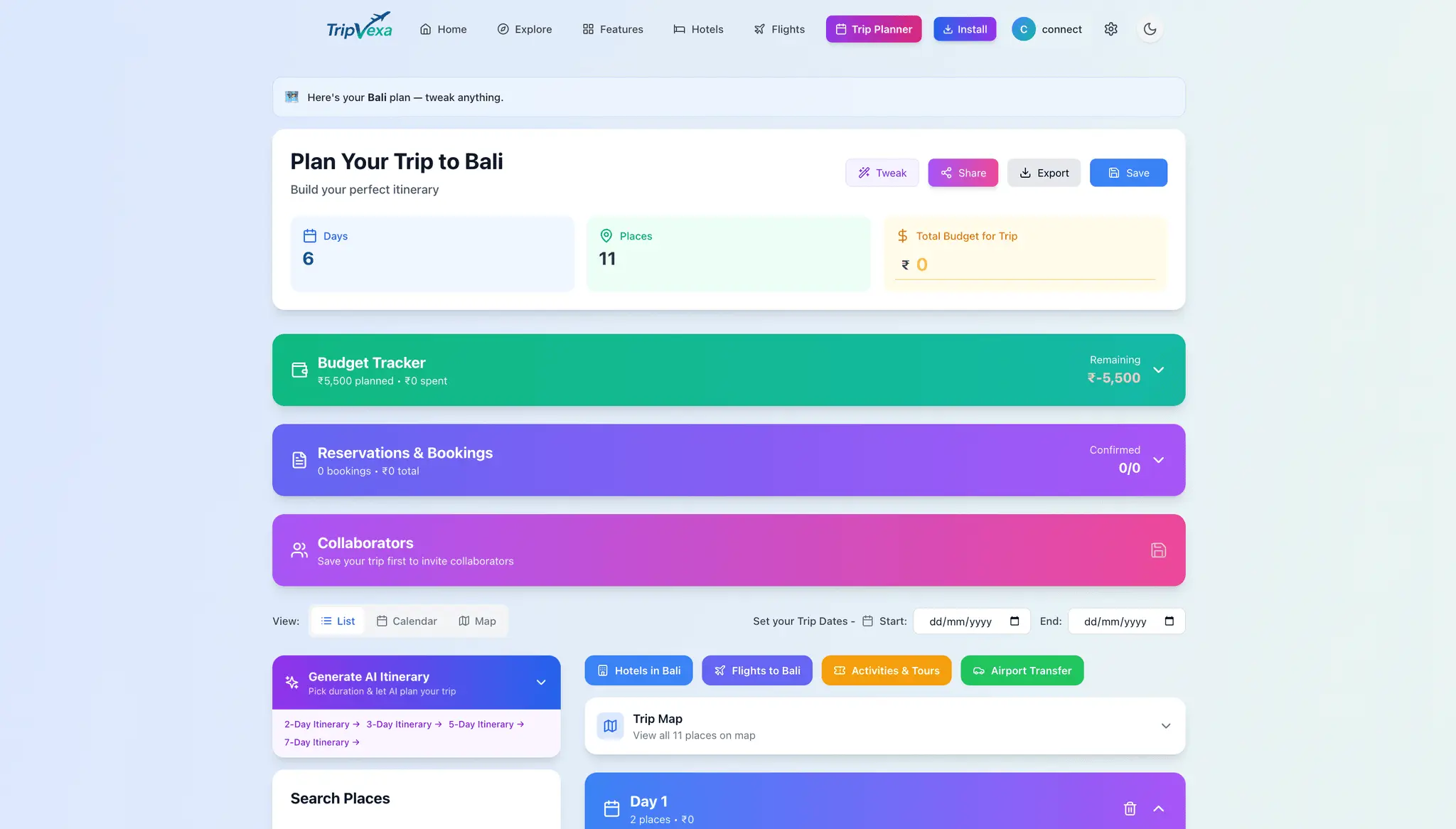The image size is (1456, 829).
Task: Open the Start date calendar picker icon
Action: [x=1015, y=621]
